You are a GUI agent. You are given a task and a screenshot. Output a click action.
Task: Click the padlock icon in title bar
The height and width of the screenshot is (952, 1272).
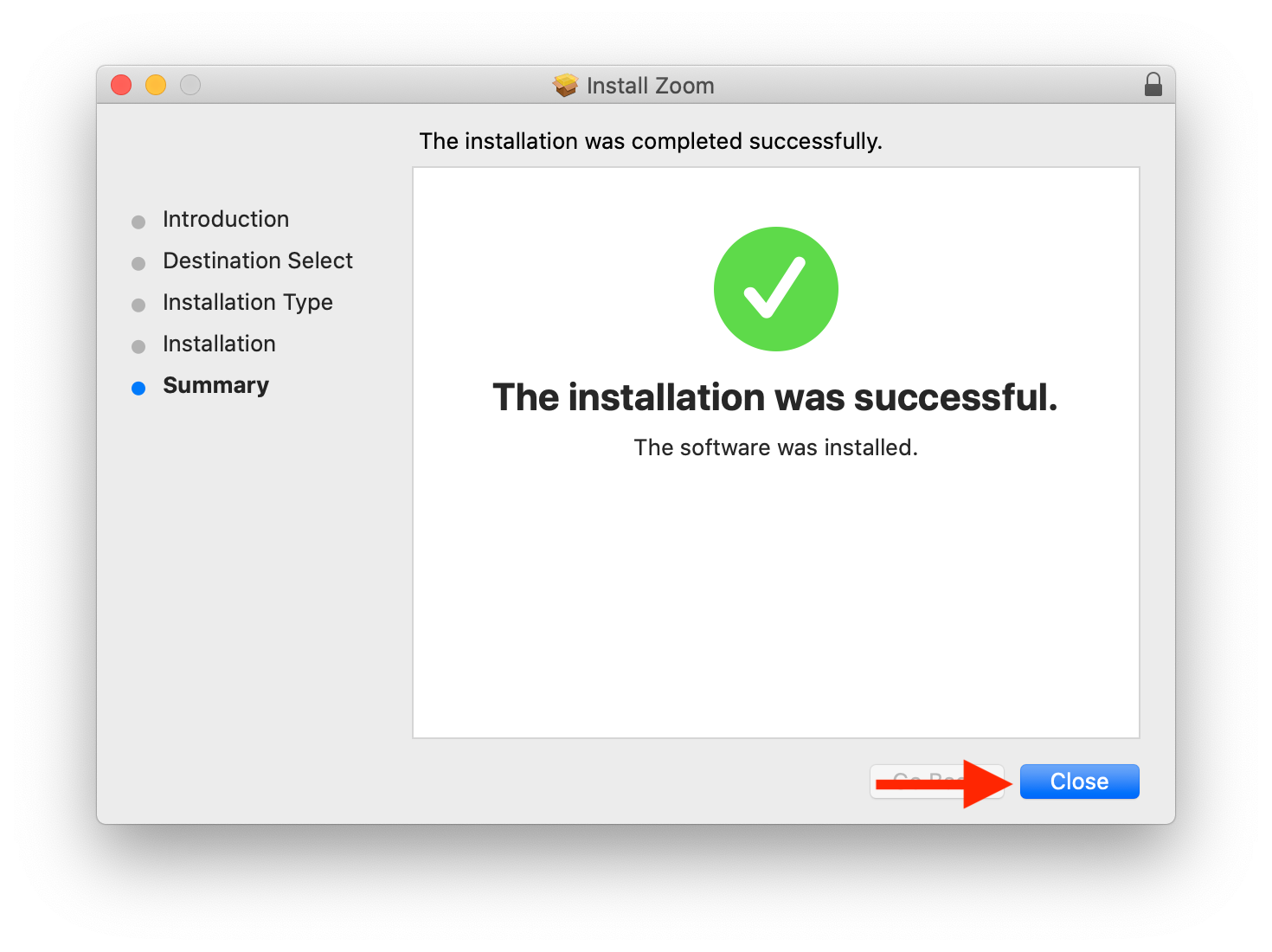(1153, 85)
